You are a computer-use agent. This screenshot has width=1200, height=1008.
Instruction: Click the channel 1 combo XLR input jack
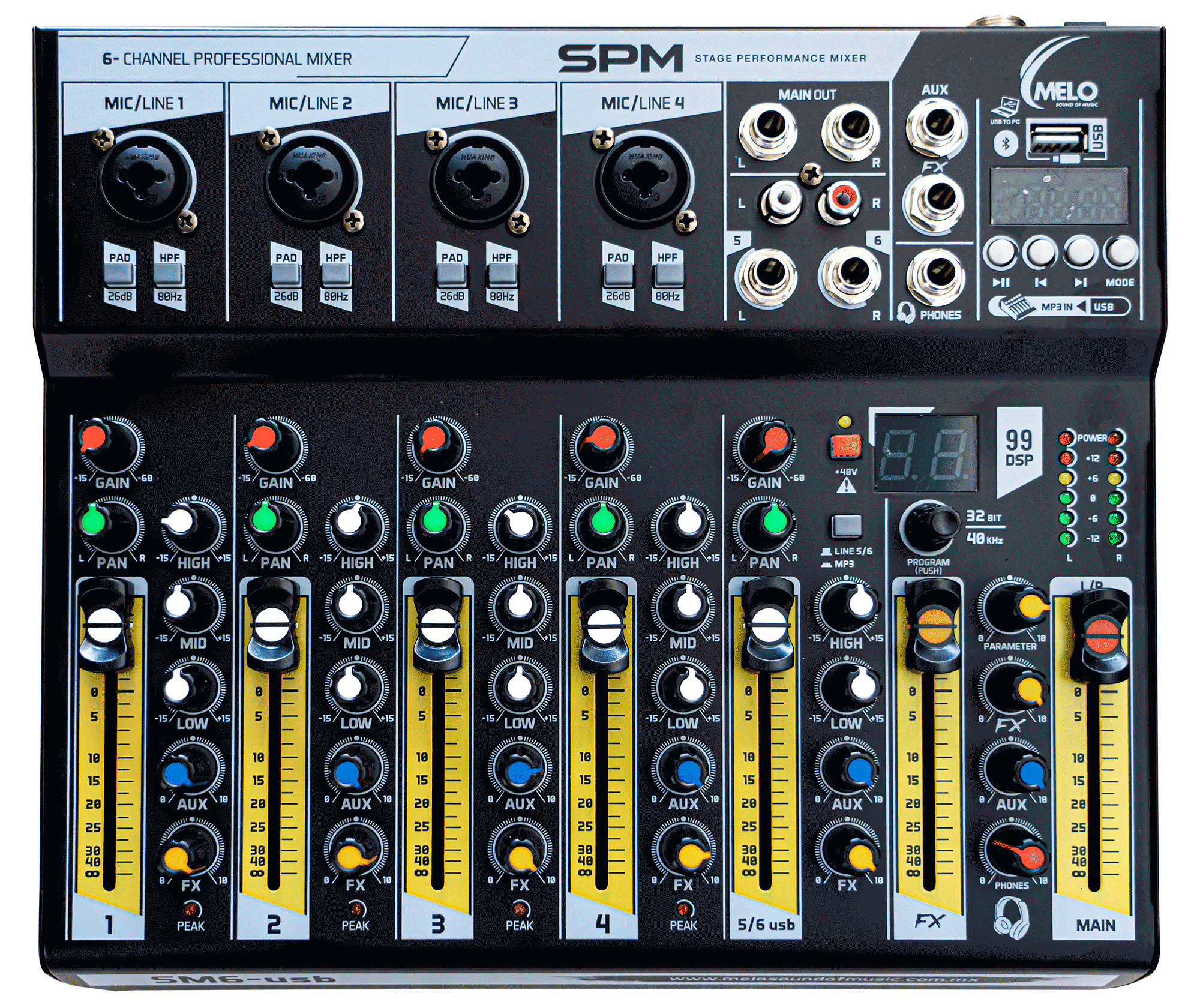(144, 179)
